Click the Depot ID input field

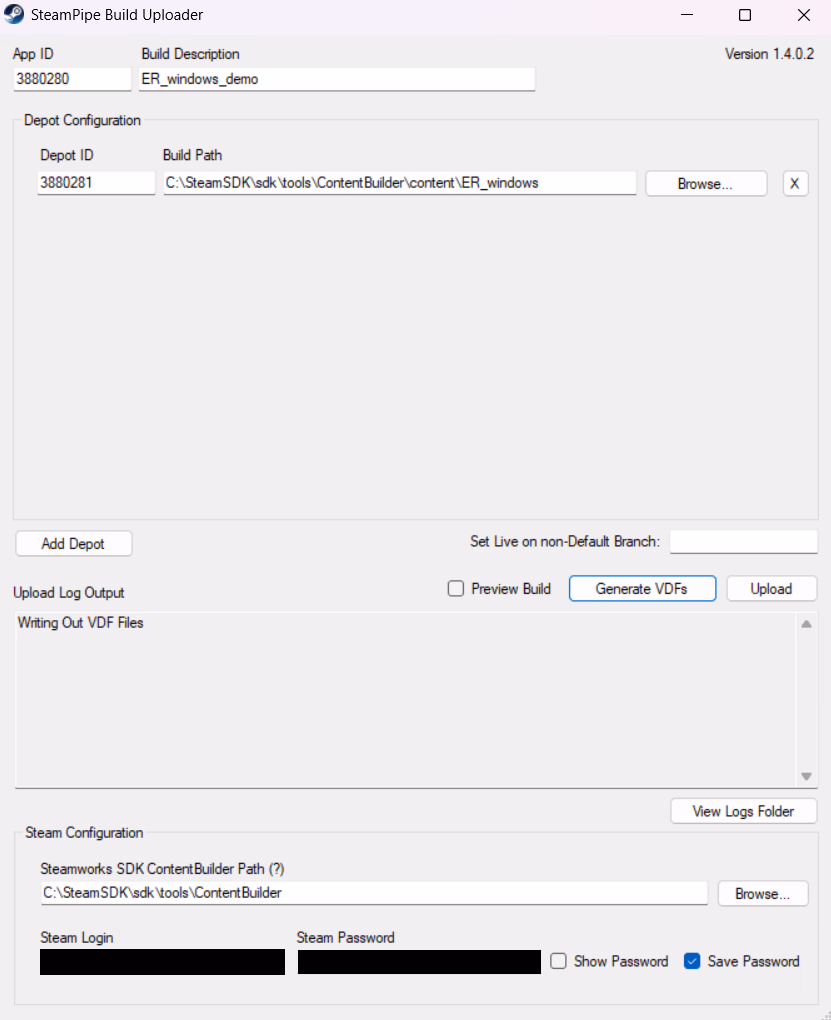coord(96,183)
